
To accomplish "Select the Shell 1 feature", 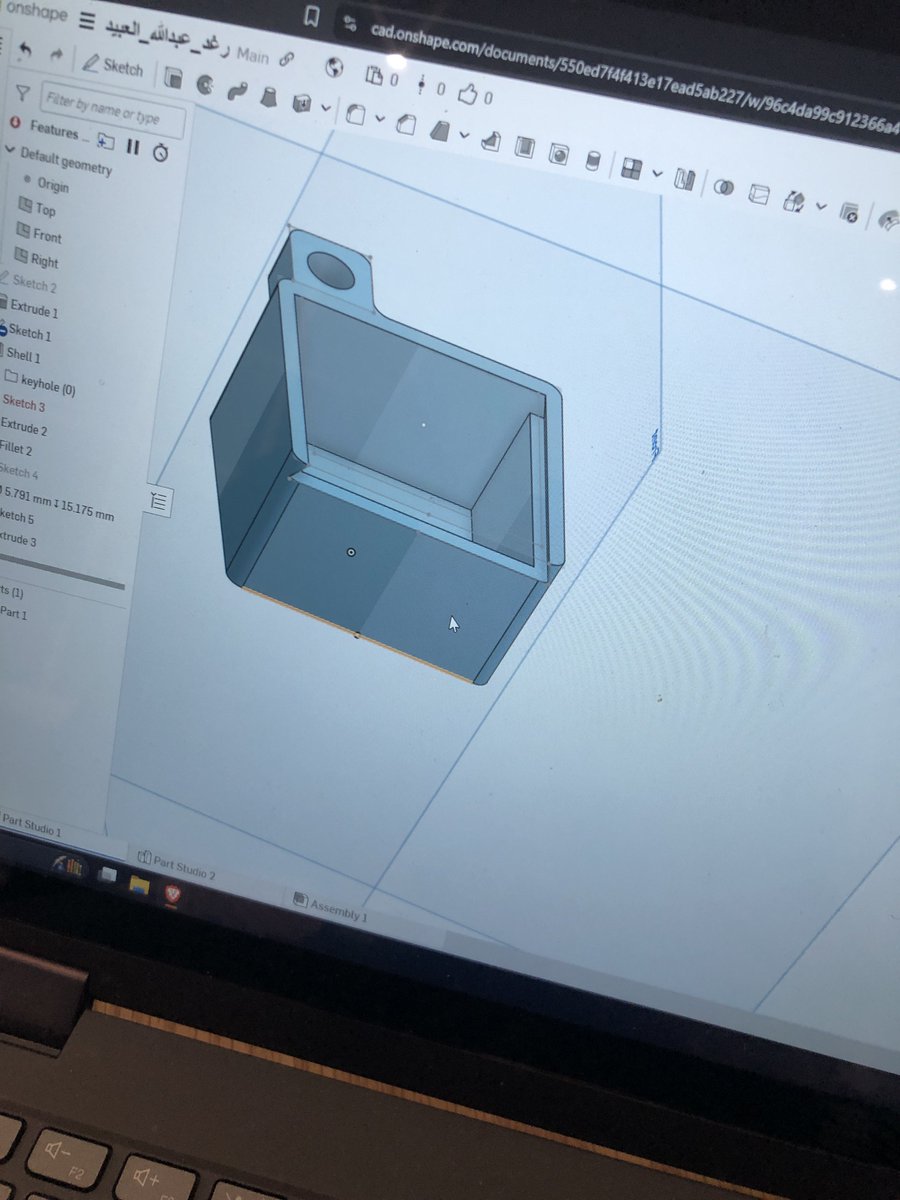I will tap(23, 356).
